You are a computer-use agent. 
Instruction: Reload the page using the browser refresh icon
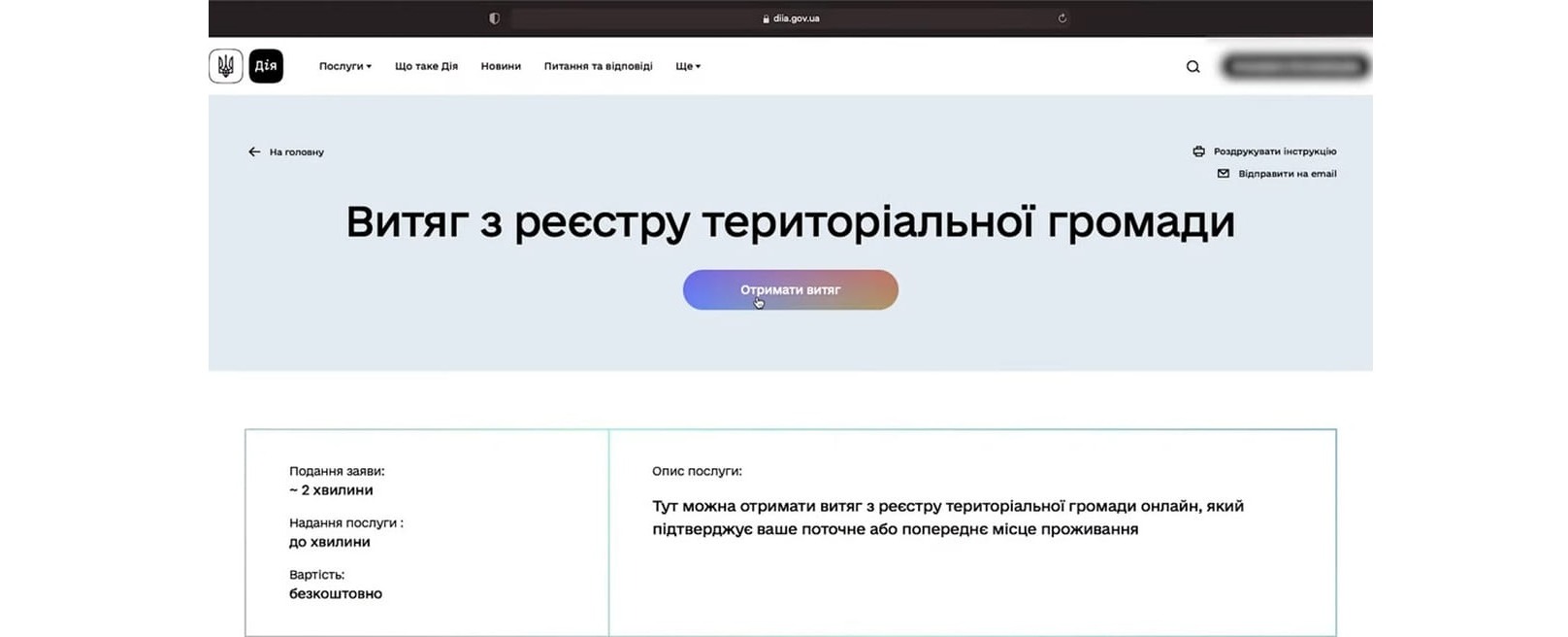coord(1062,18)
